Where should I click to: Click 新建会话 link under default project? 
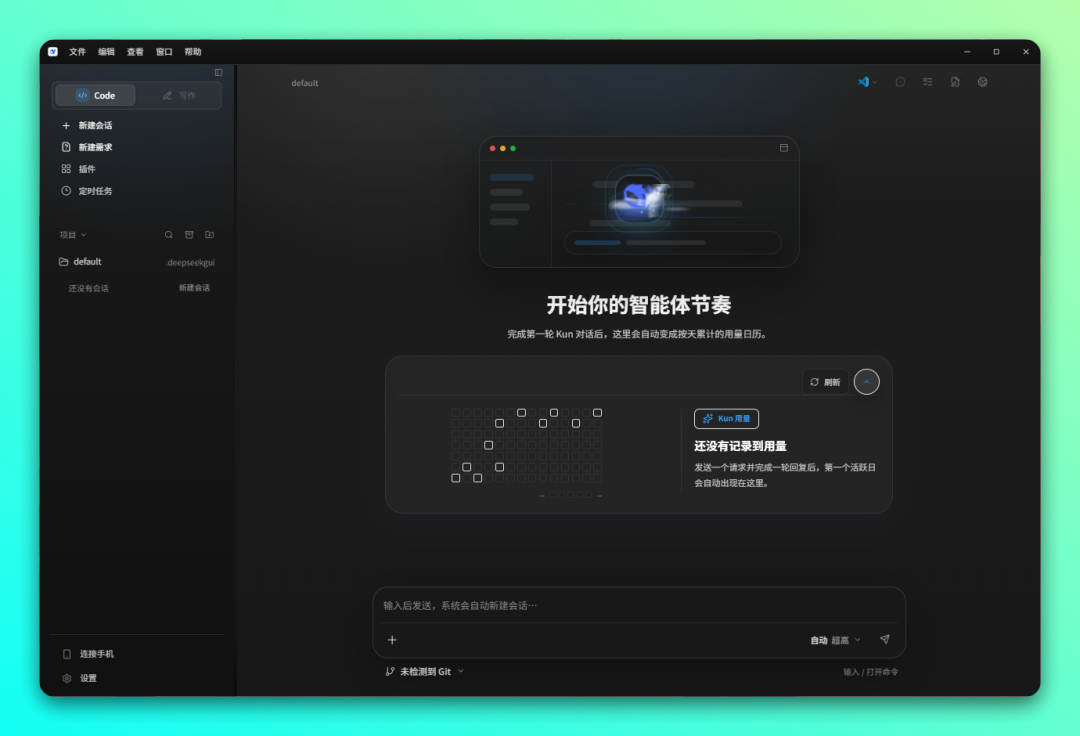(x=194, y=288)
